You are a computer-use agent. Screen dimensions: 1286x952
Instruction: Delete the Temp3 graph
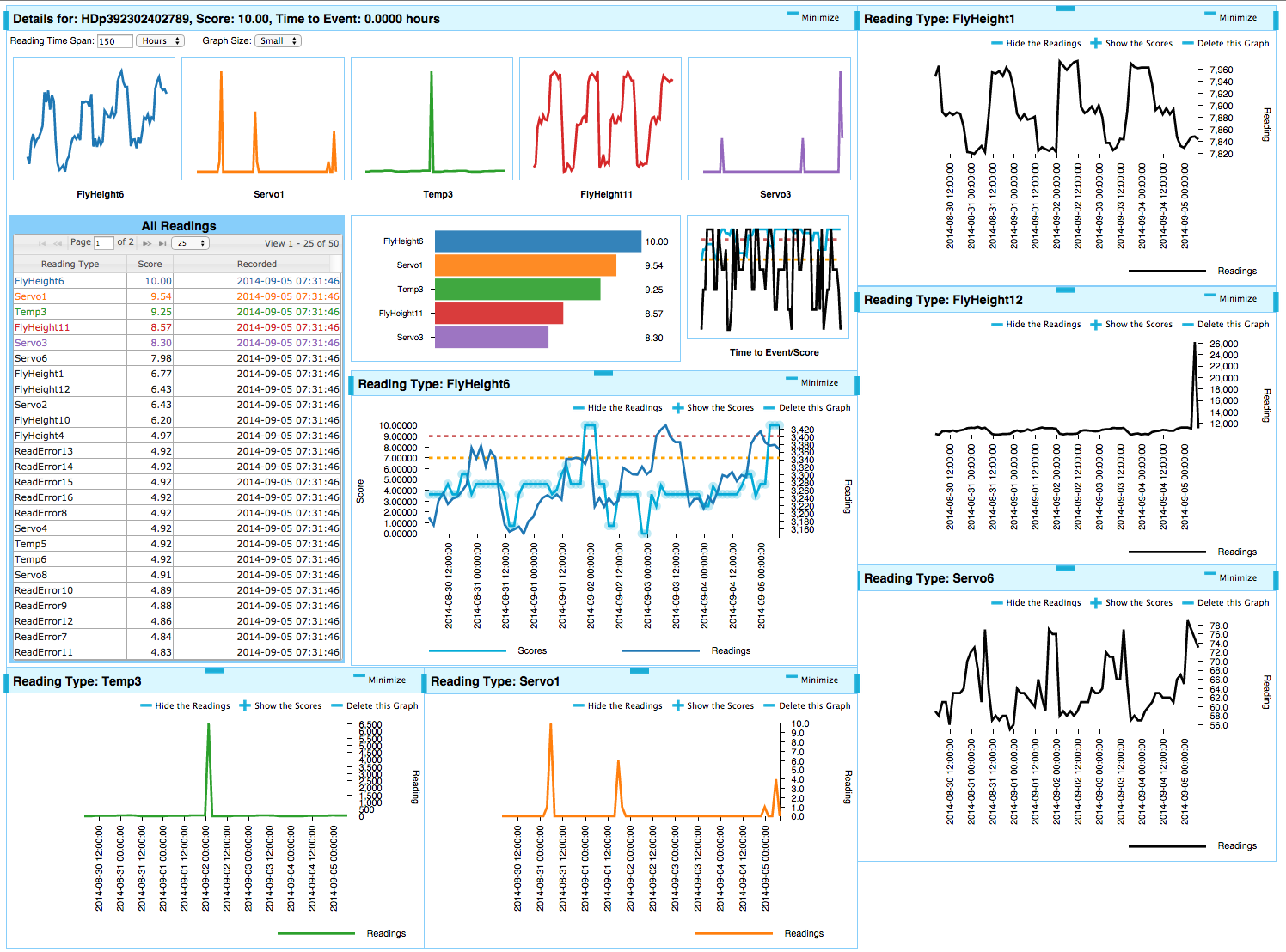click(375, 705)
